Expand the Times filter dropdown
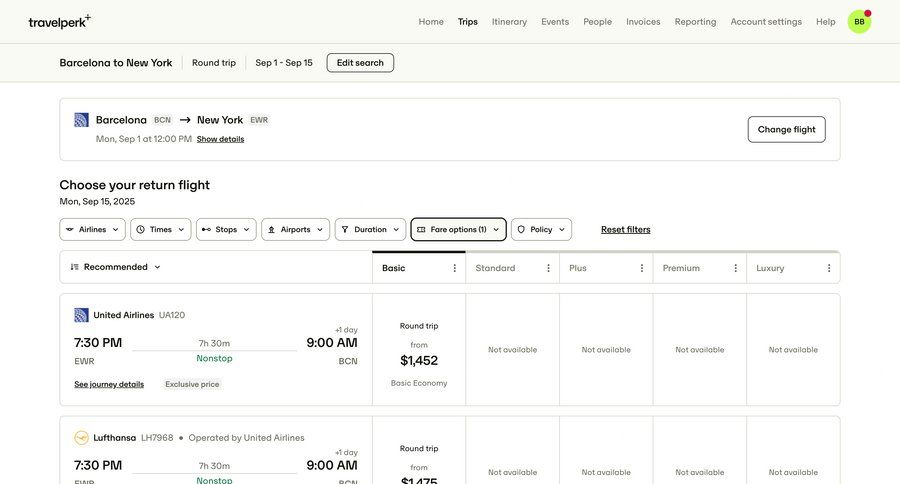Screen dimensions: 900x484 [160, 230]
